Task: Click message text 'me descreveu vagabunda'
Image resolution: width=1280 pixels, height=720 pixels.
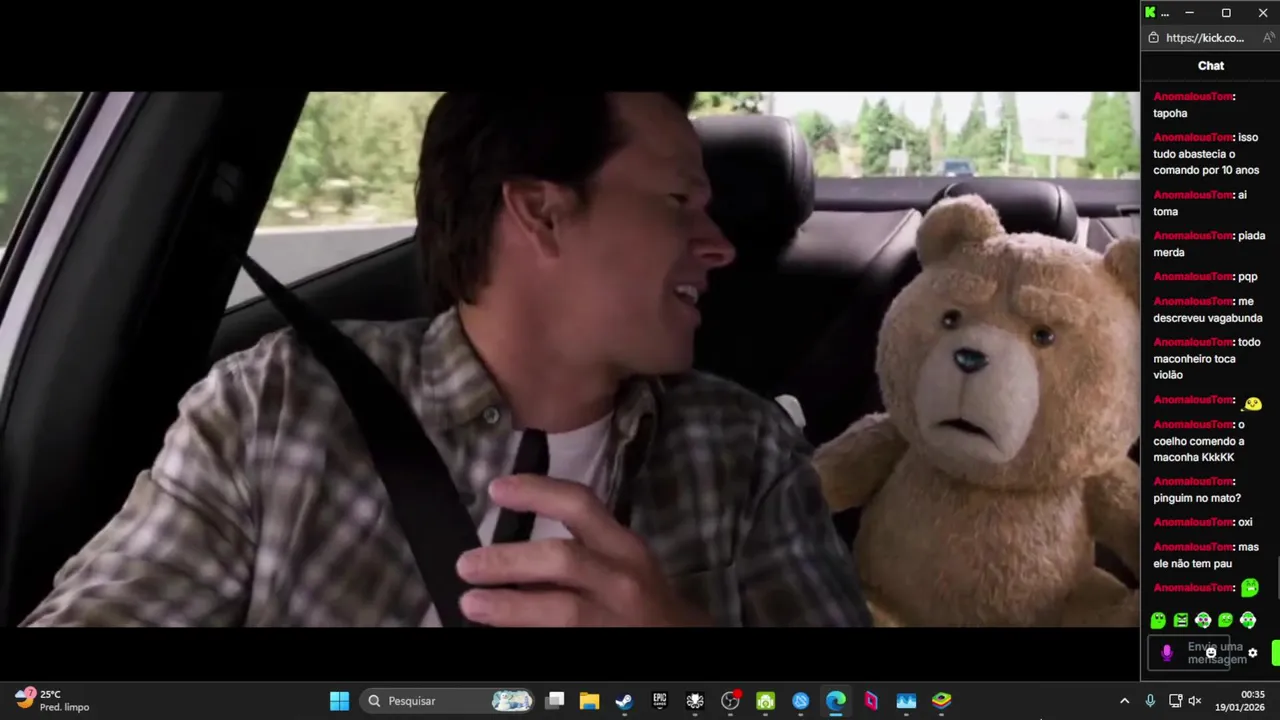Action: (1208, 310)
